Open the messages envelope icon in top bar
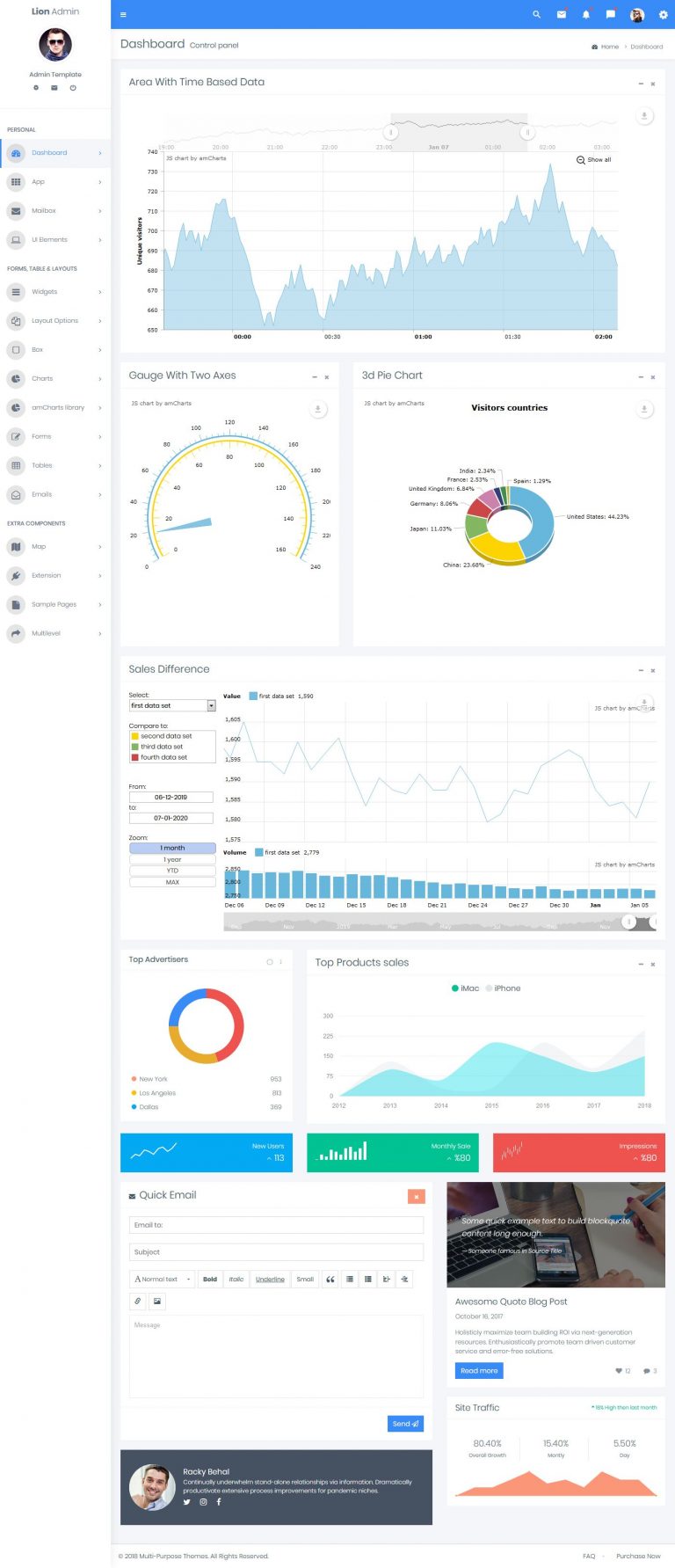Image resolution: width=675 pixels, height=1568 pixels. [x=562, y=15]
